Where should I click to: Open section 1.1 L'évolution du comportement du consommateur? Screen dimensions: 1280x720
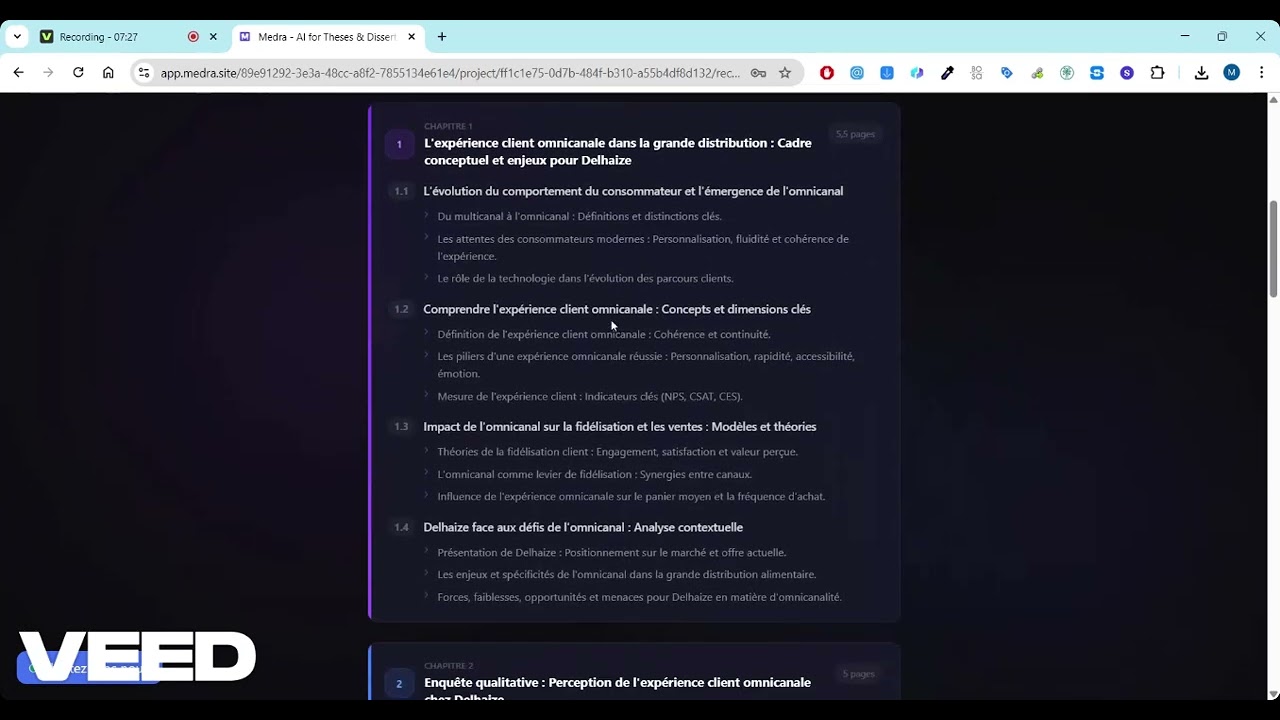click(x=633, y=191)
